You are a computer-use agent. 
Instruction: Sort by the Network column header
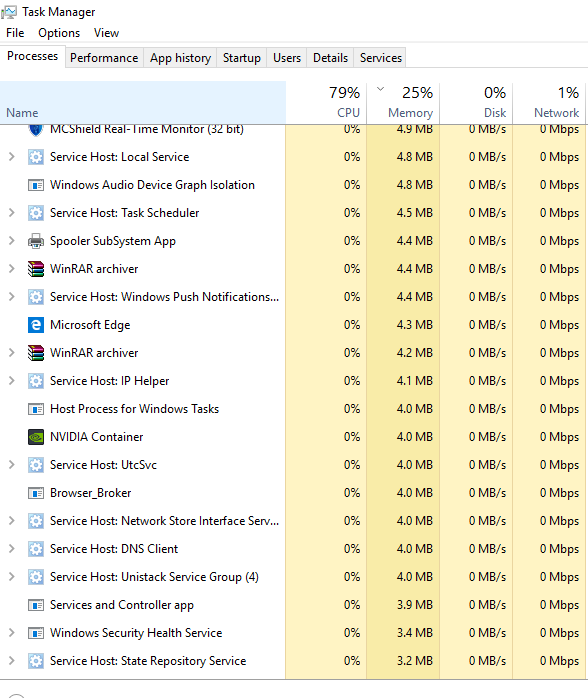549,103
